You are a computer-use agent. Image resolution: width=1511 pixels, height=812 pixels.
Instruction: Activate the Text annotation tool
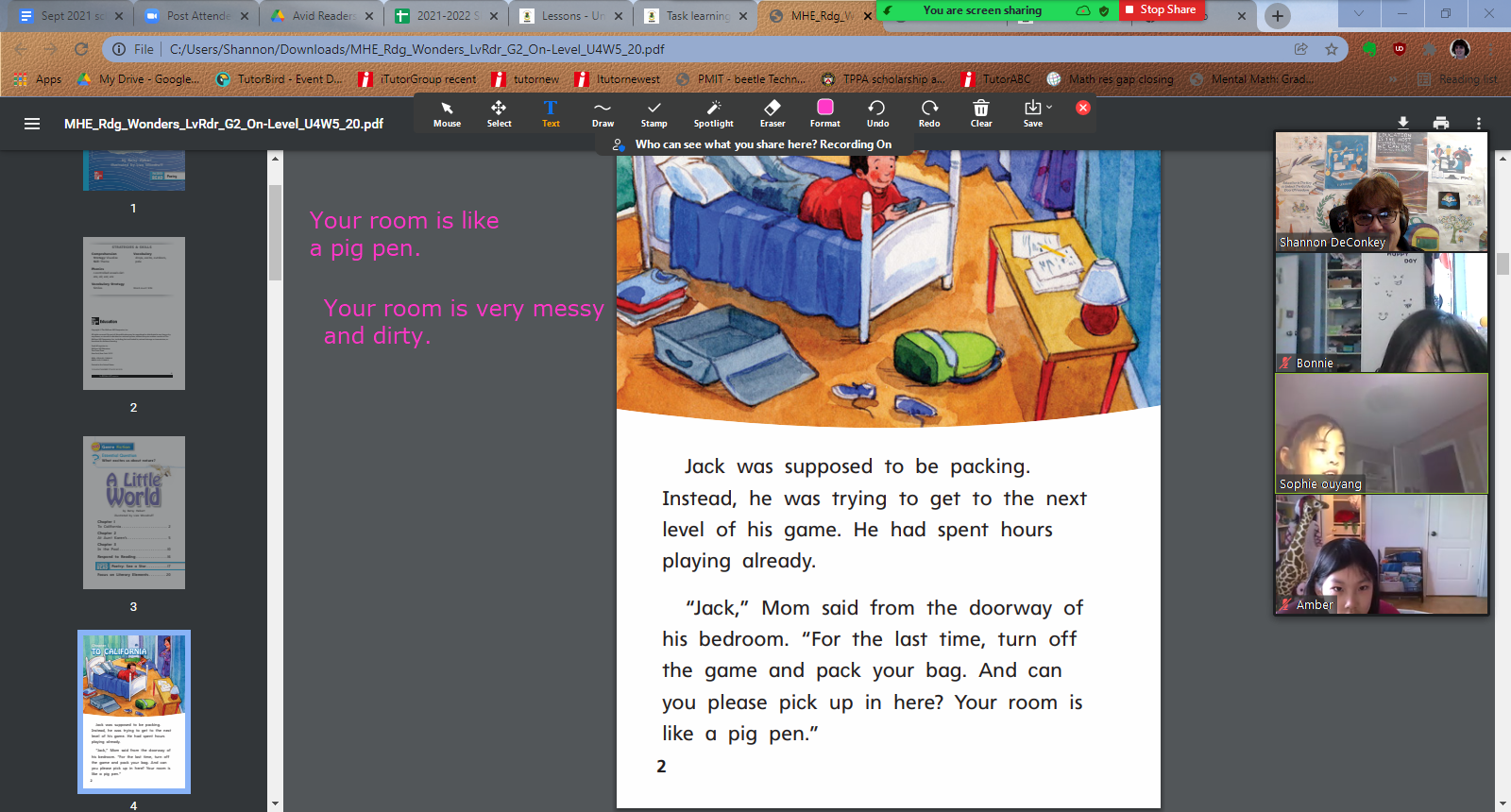[x=551, y=113]
